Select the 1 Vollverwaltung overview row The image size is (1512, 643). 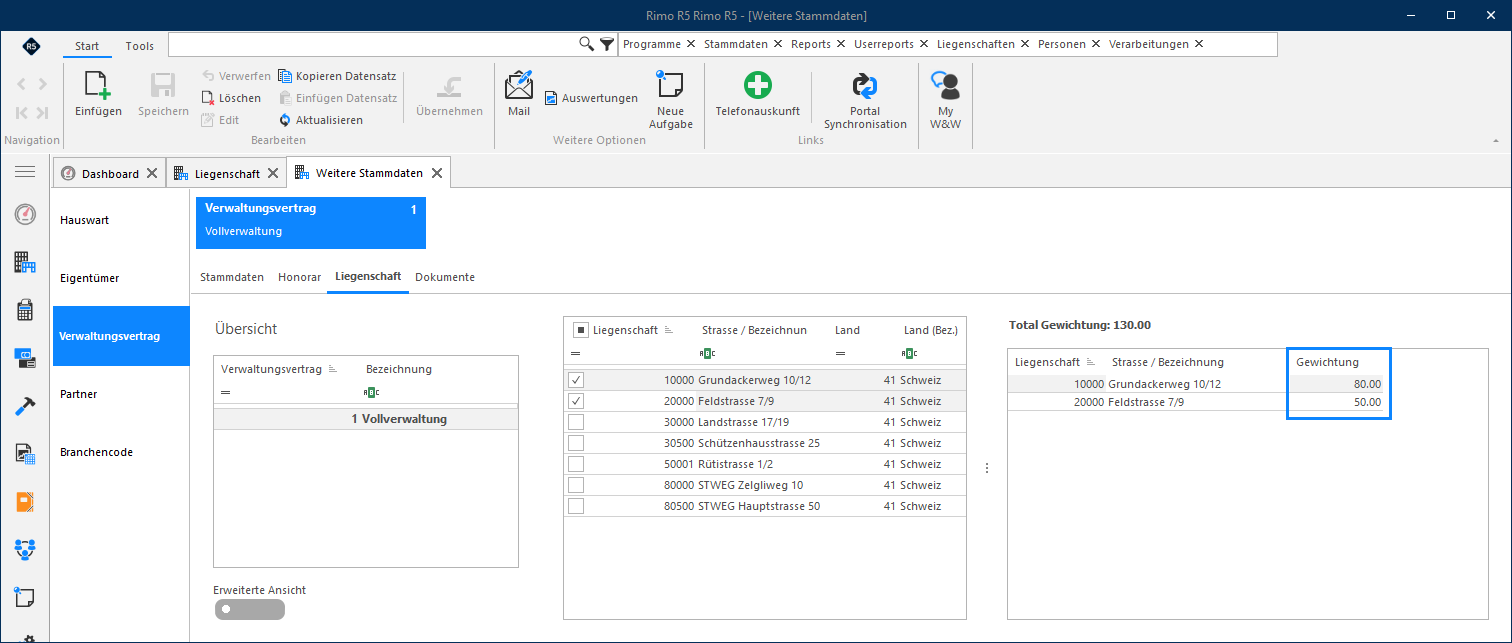coord(366,419)
